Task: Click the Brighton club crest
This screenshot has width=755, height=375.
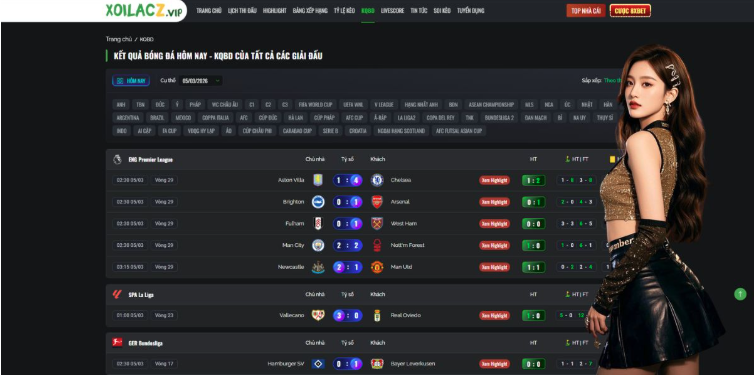Action: click(318, 202)
